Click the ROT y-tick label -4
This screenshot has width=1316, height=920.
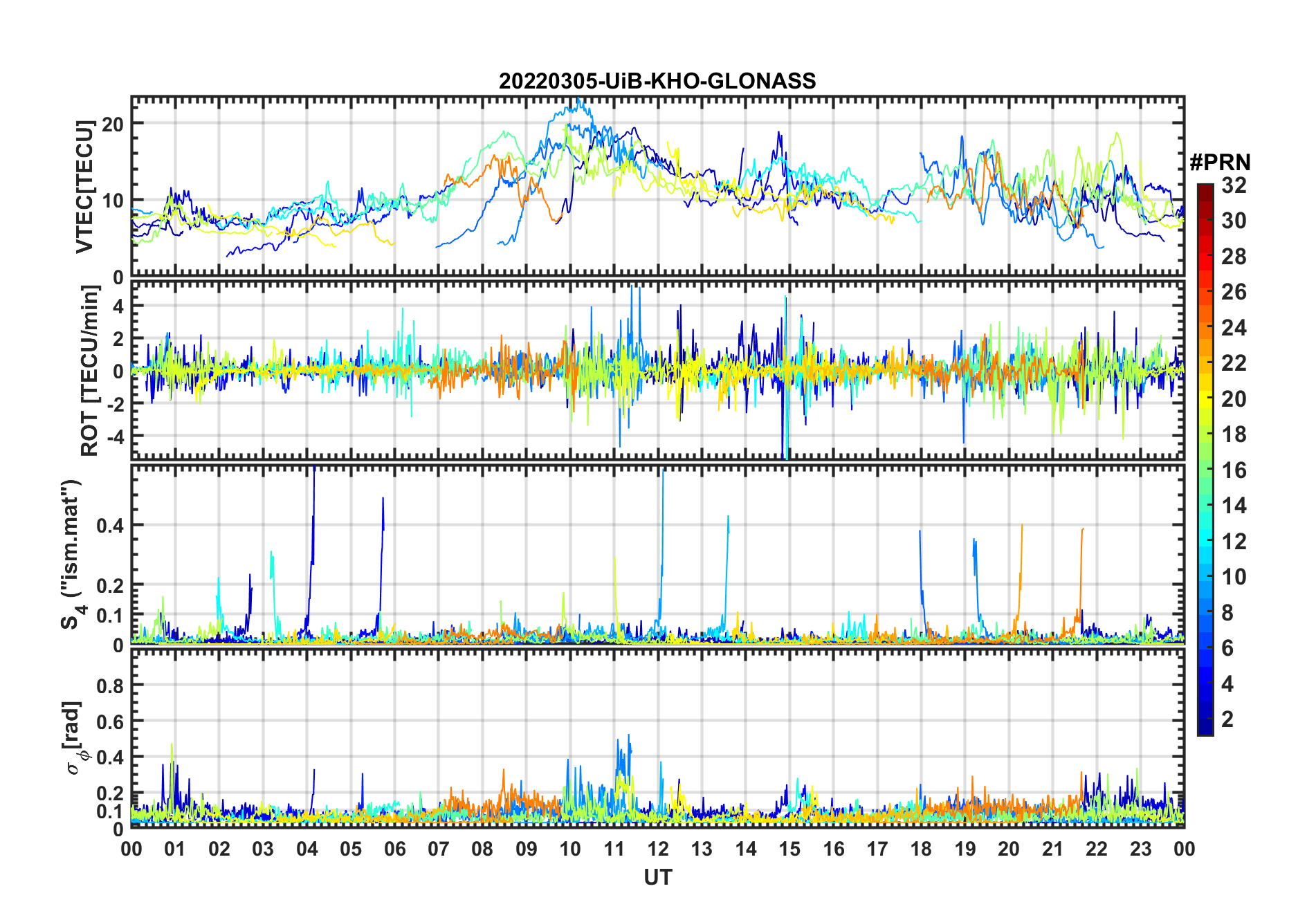(115, 436)
